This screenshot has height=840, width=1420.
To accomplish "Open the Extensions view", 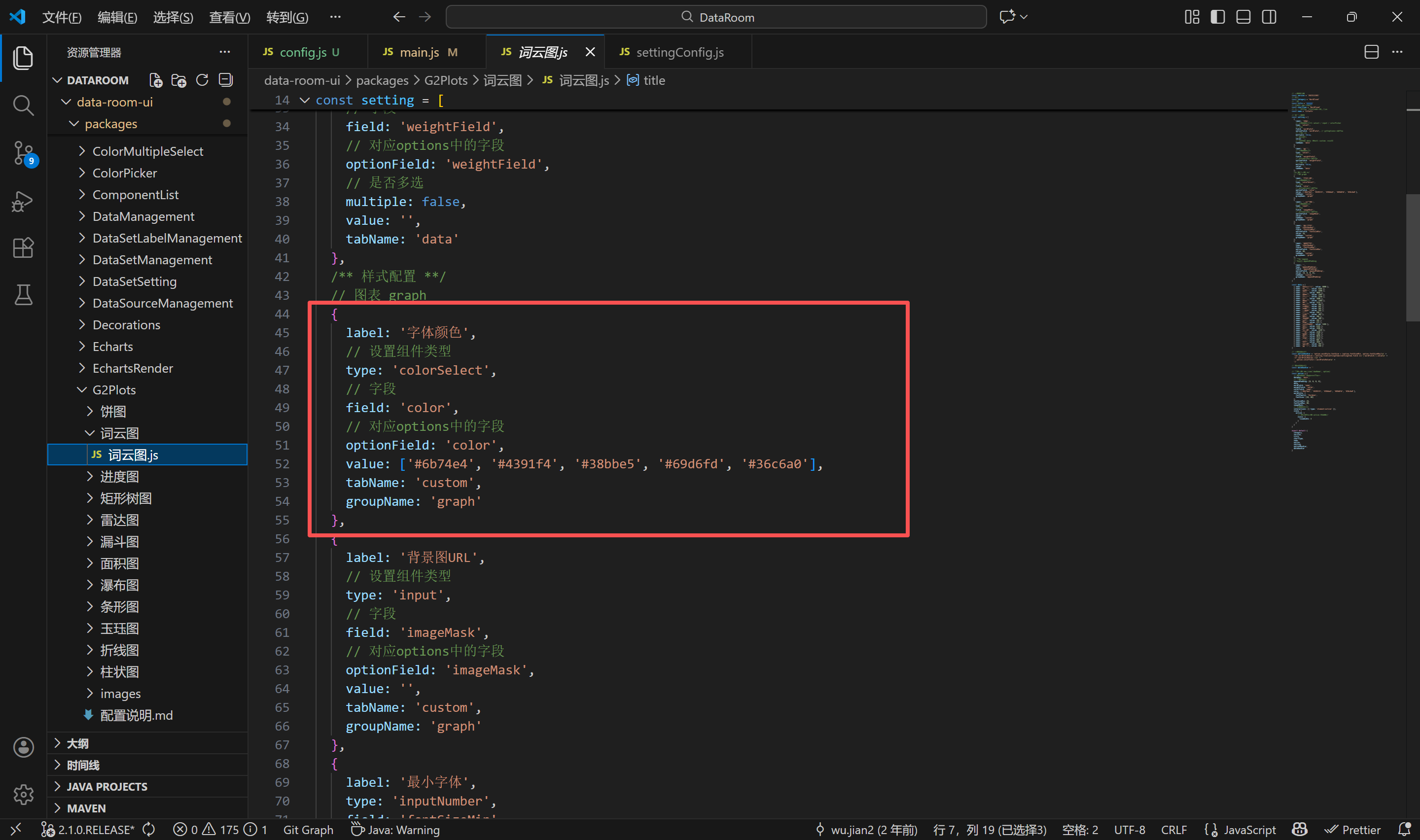I will (23, 248).
